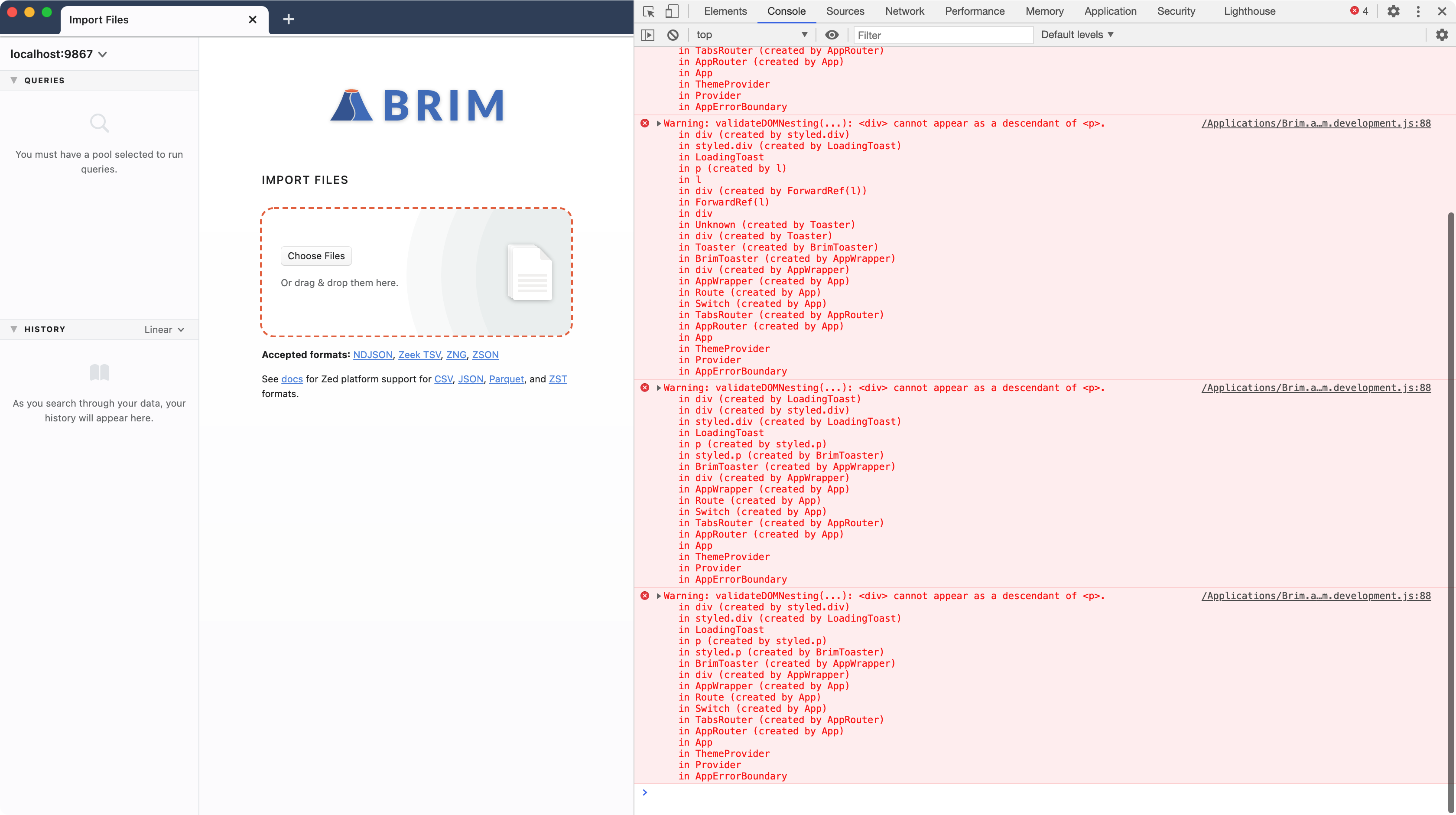1456x815 pixels.
Task: Click the Choose Files button
Action: 315,256
